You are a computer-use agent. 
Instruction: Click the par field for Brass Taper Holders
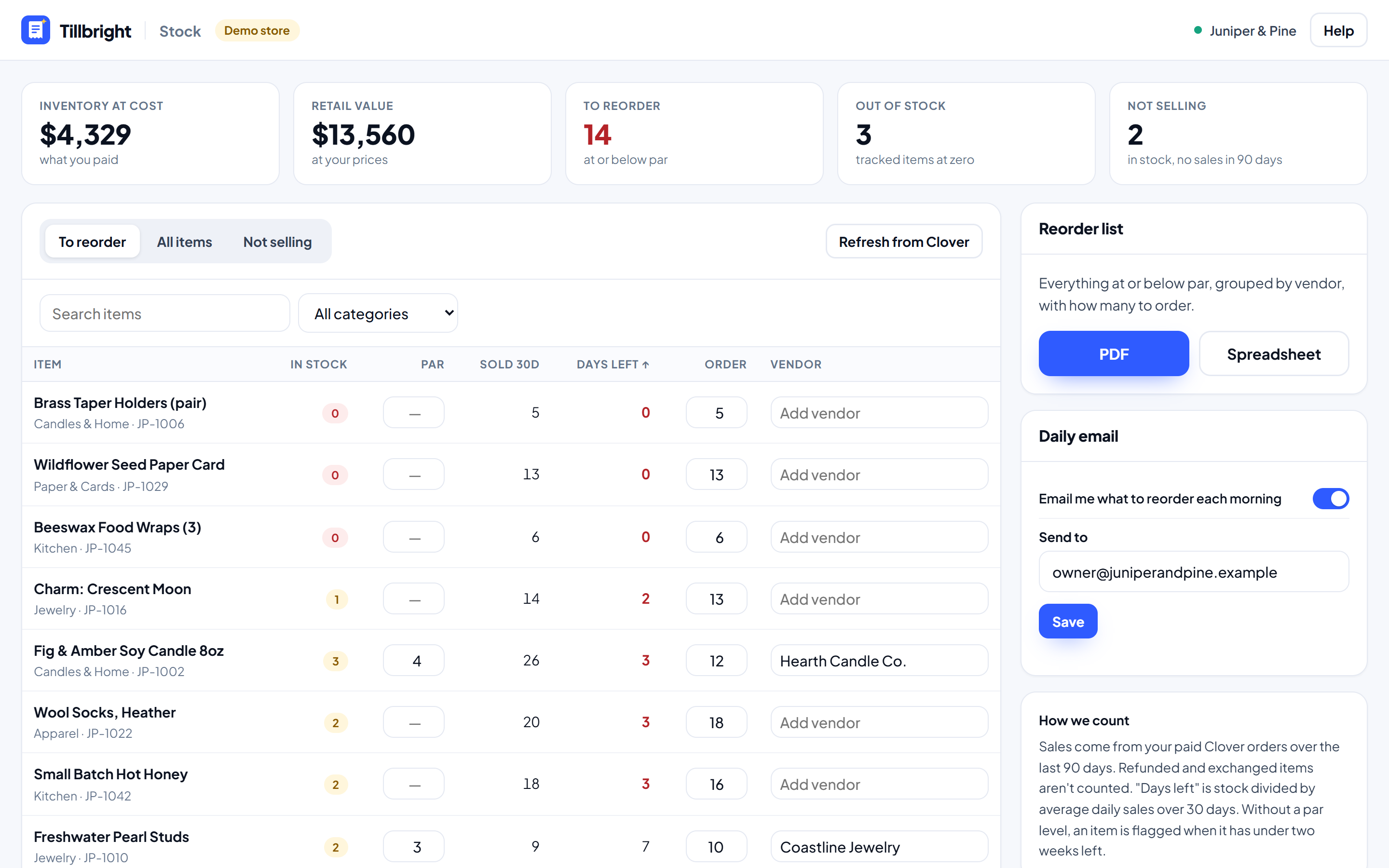point(414,413)
